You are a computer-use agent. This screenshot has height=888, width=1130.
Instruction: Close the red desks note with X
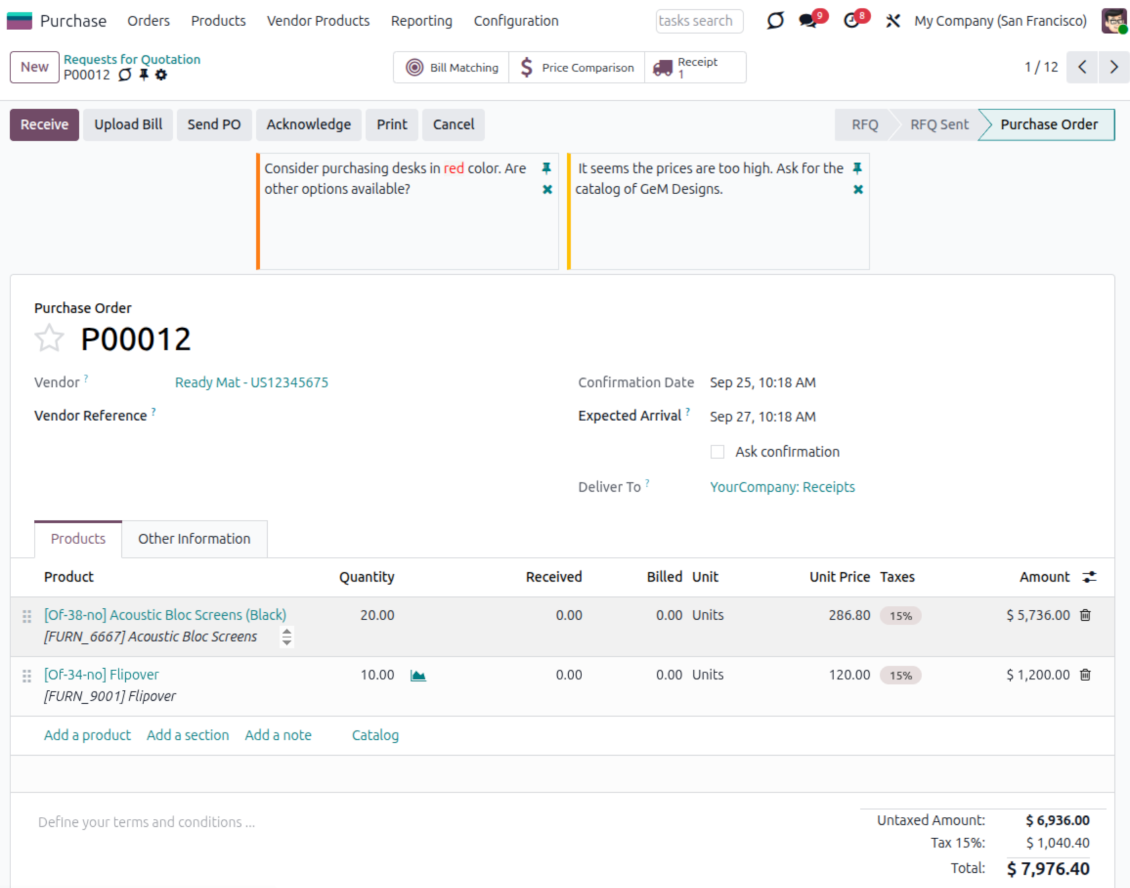click(547, 189)
